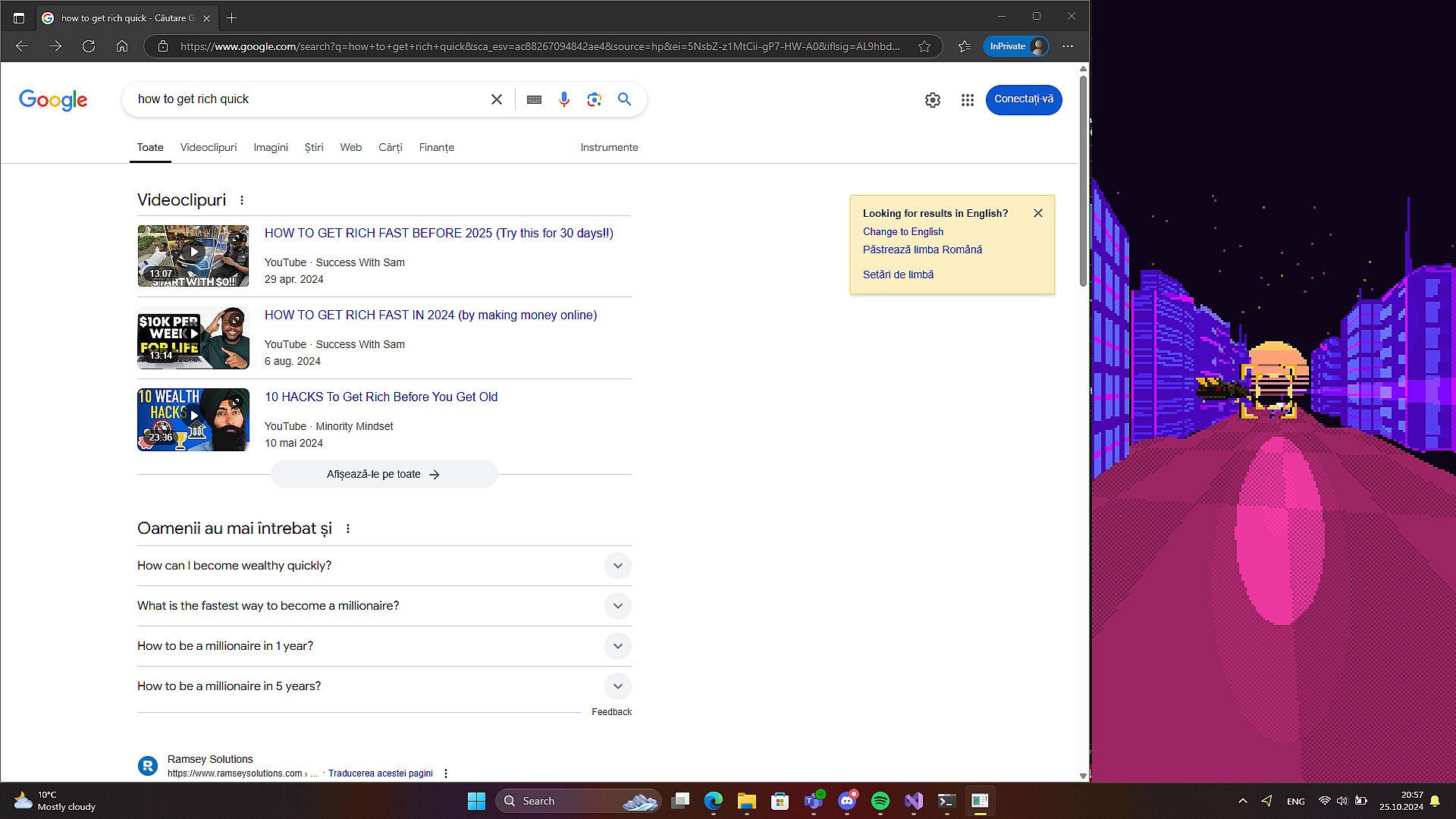Expand "How to be a millionaire in 5 years?"
The image size is (1456, 819).
[617, 686]
